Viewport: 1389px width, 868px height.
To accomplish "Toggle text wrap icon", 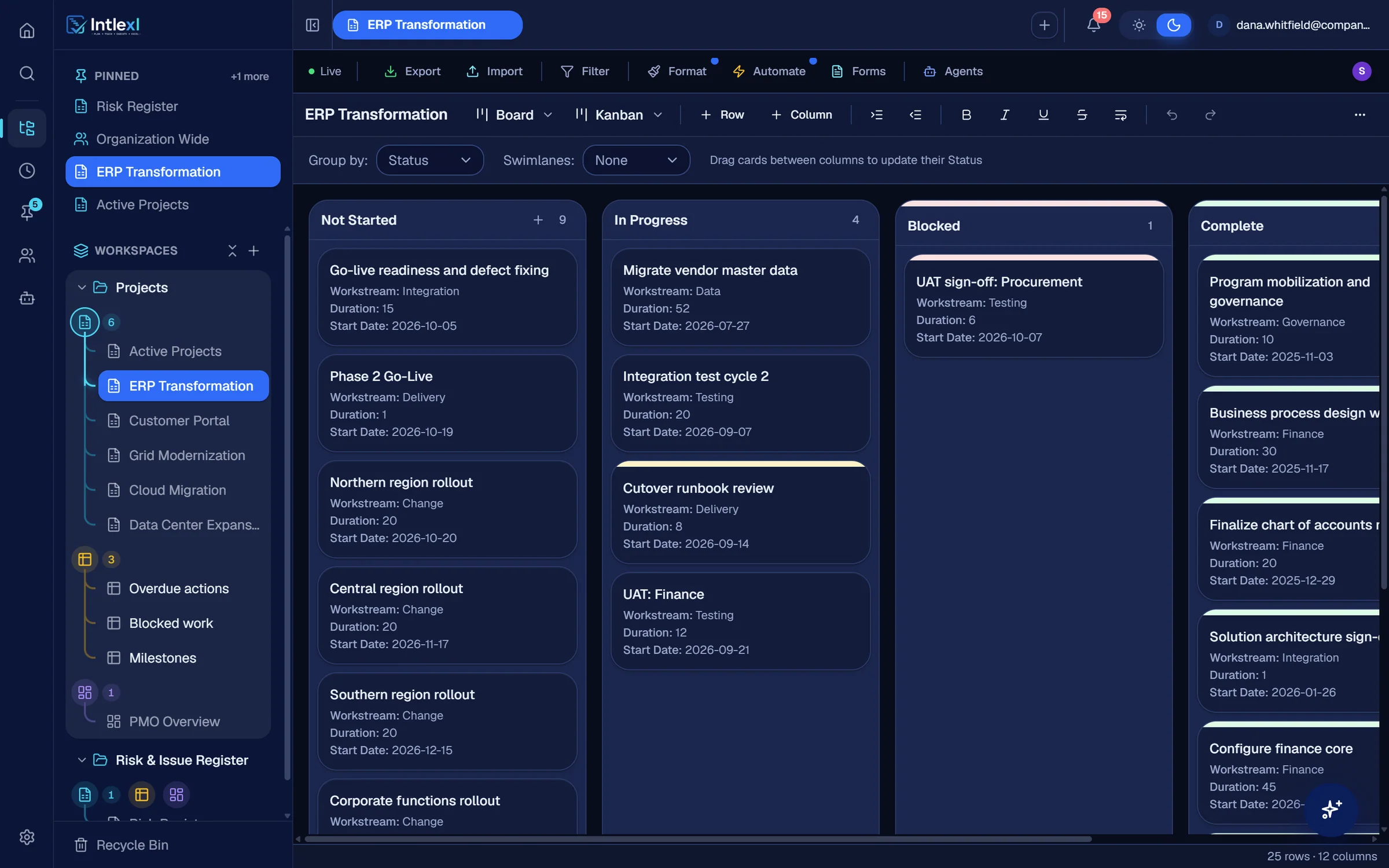I will (1120, 115).
